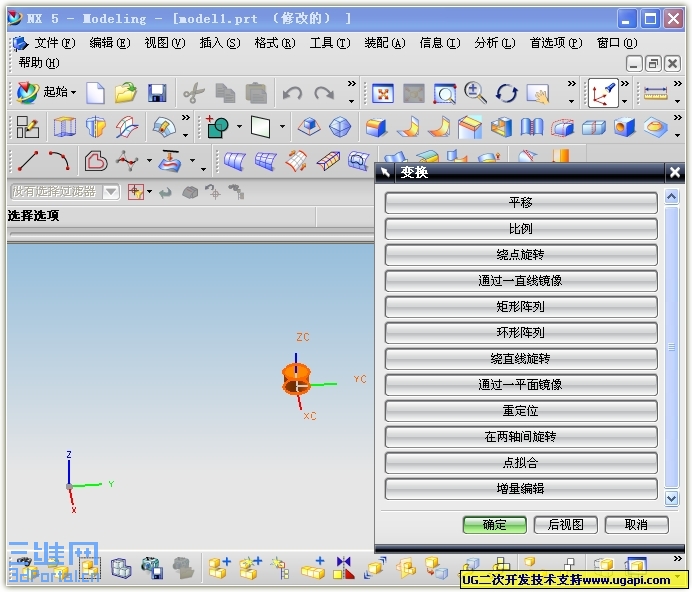Open the 帮助(H) menu
This screenshot has width=692, height=592.
[x=39, y=63]
